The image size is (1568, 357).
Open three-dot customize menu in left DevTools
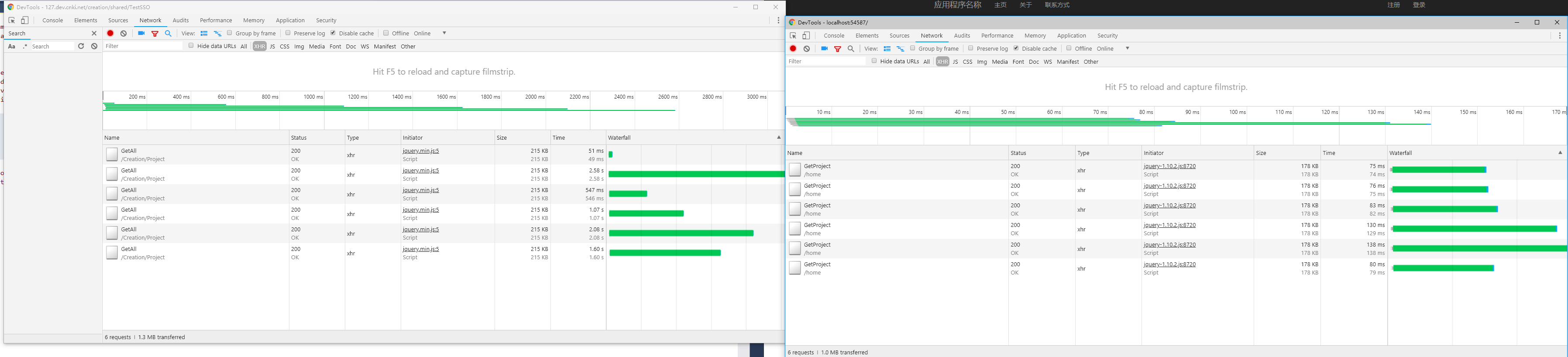tap(778, 20)
